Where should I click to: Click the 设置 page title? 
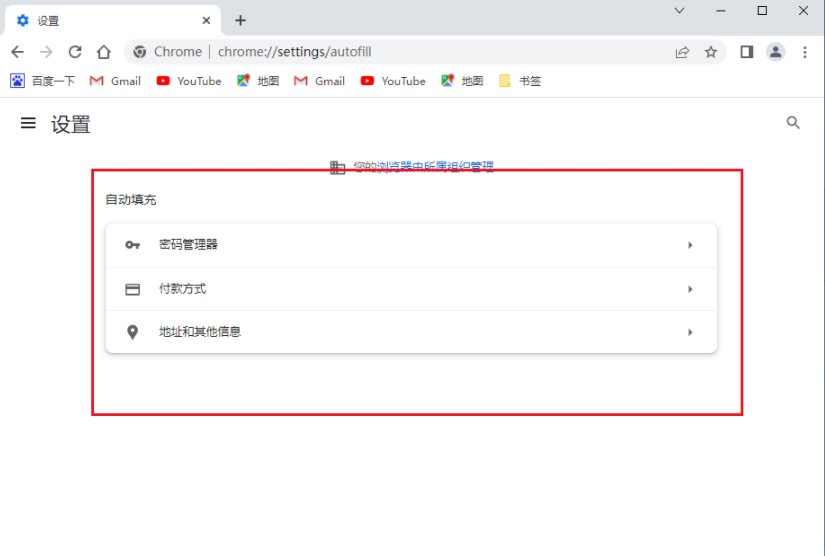tap(71, 125)
